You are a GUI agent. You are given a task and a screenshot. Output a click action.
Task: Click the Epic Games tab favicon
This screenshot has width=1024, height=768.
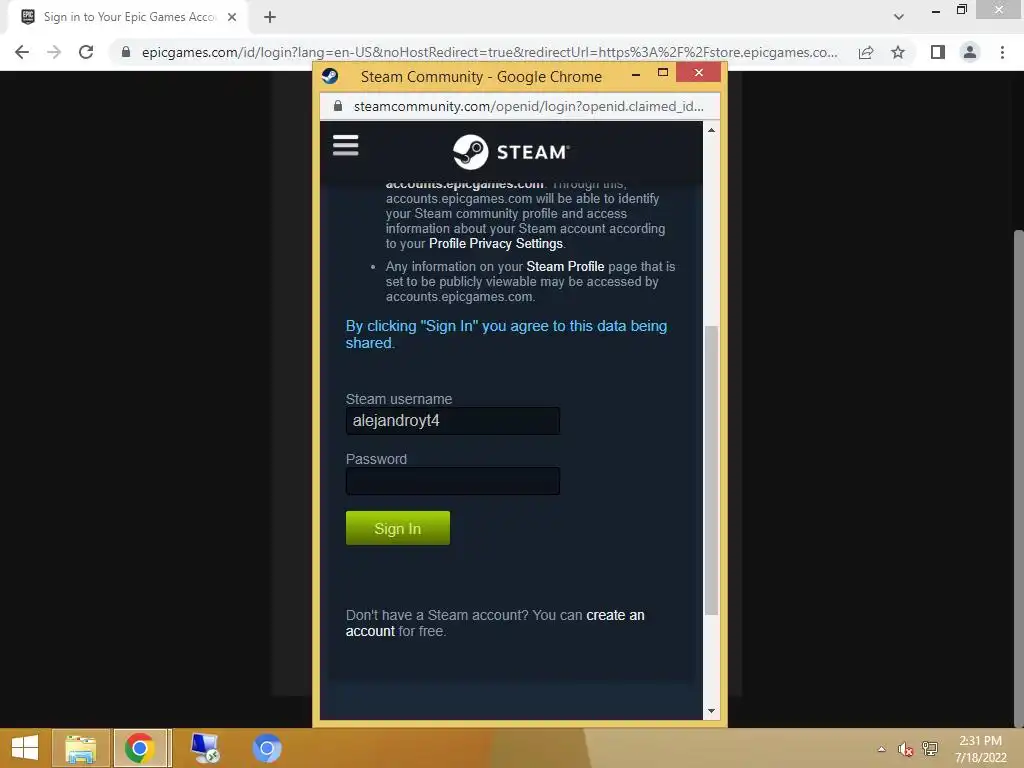coord(28,17)
